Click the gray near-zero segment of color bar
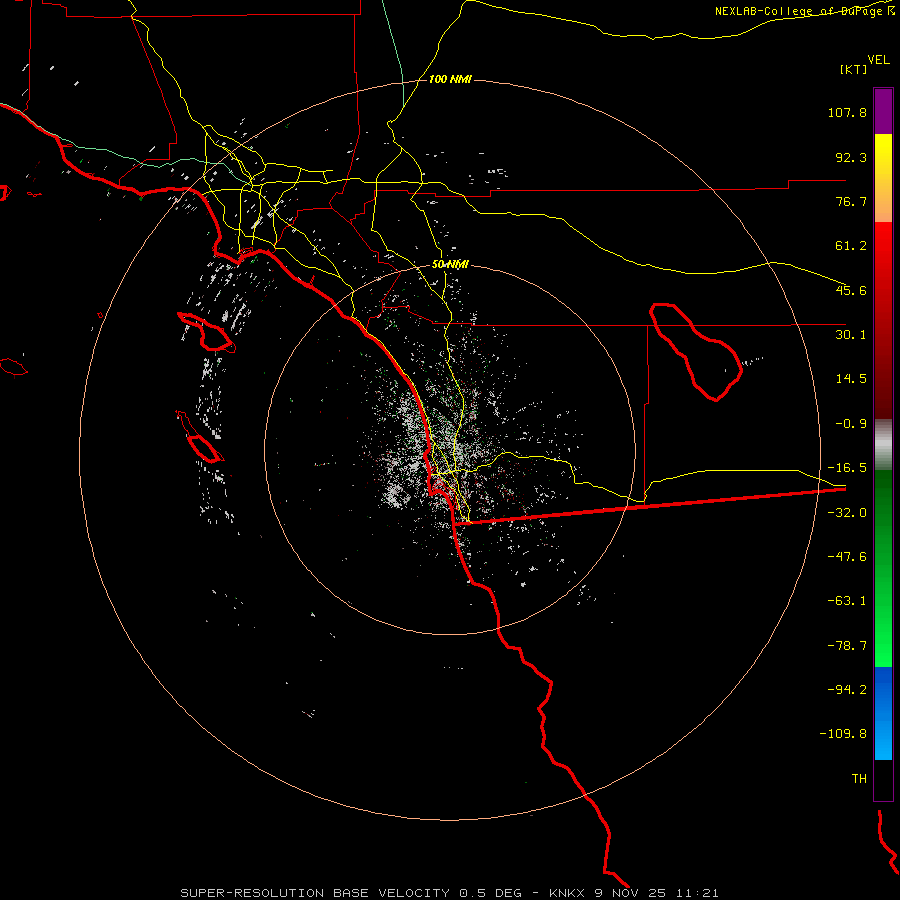This screenshot has width=900, height=900. [883, 445]
